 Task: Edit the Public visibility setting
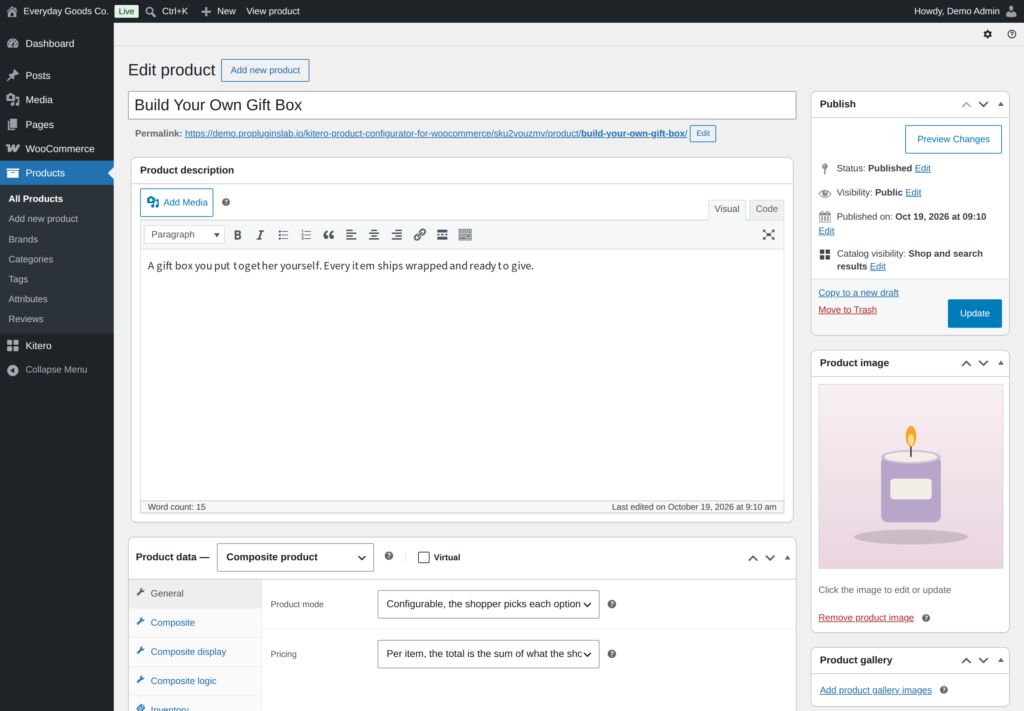click(913, 193)
